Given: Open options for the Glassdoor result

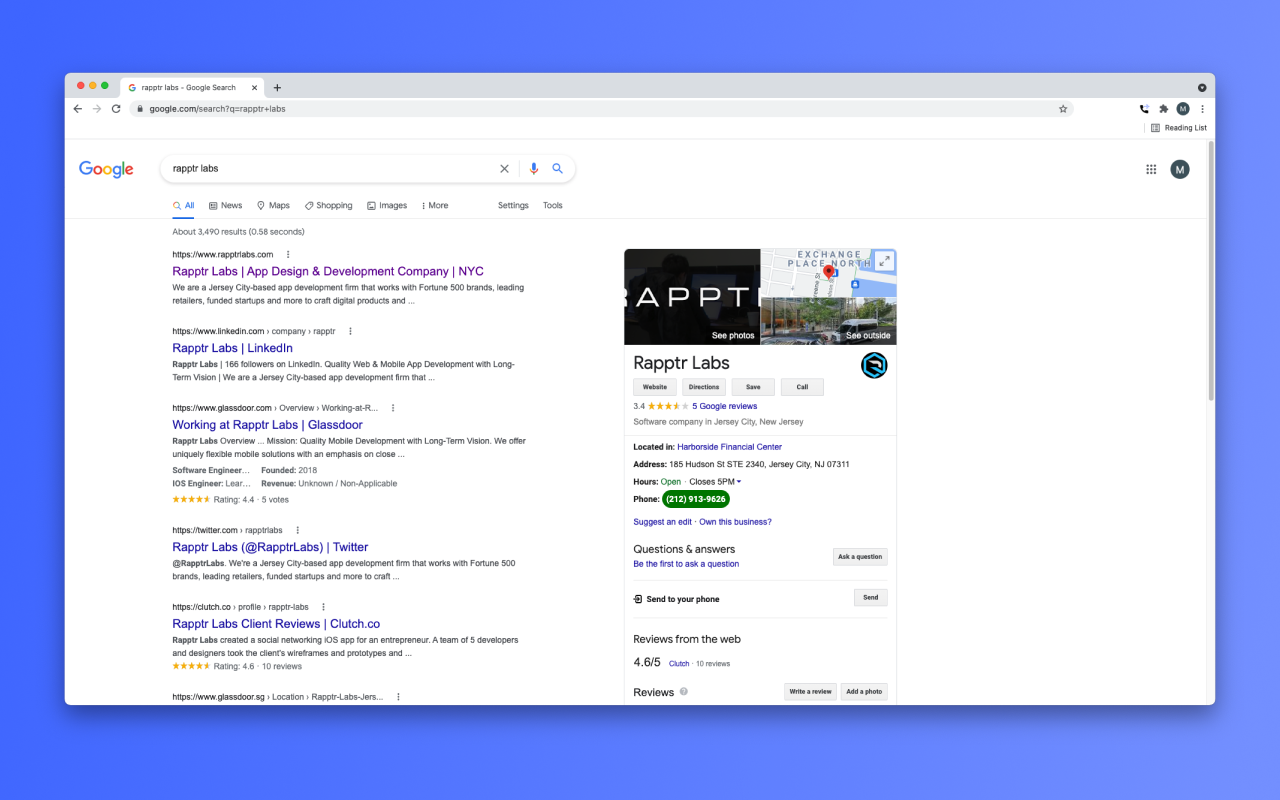Looking at the screenshot, I should tap(393, 408).
